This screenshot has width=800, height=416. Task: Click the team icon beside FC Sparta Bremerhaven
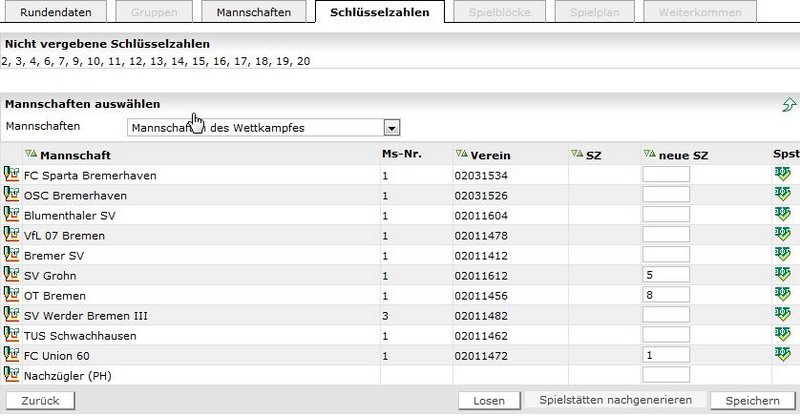point(12,175)
